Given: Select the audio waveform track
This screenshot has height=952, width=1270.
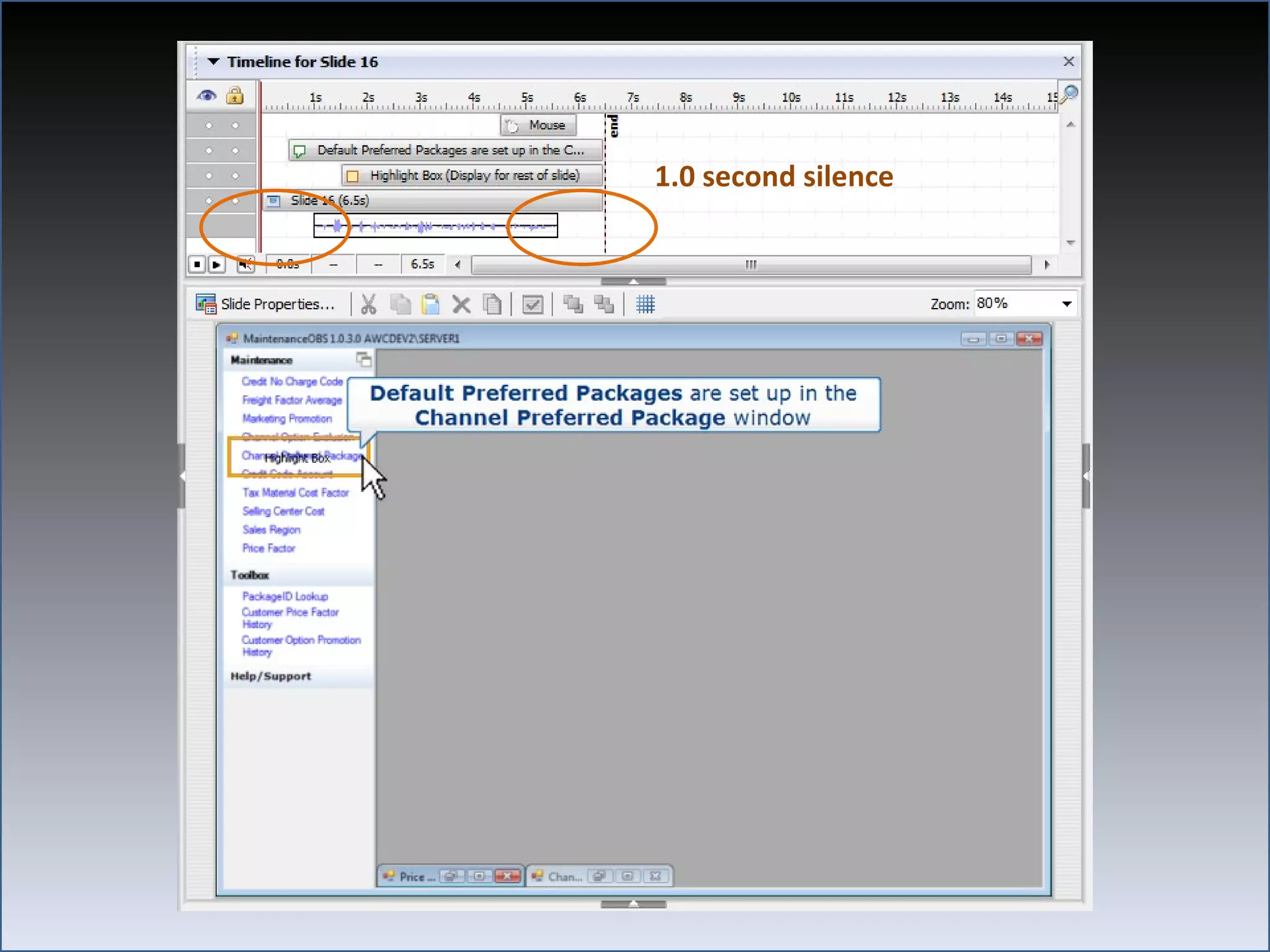Looking at the screenshot, I should coord(435,226).
